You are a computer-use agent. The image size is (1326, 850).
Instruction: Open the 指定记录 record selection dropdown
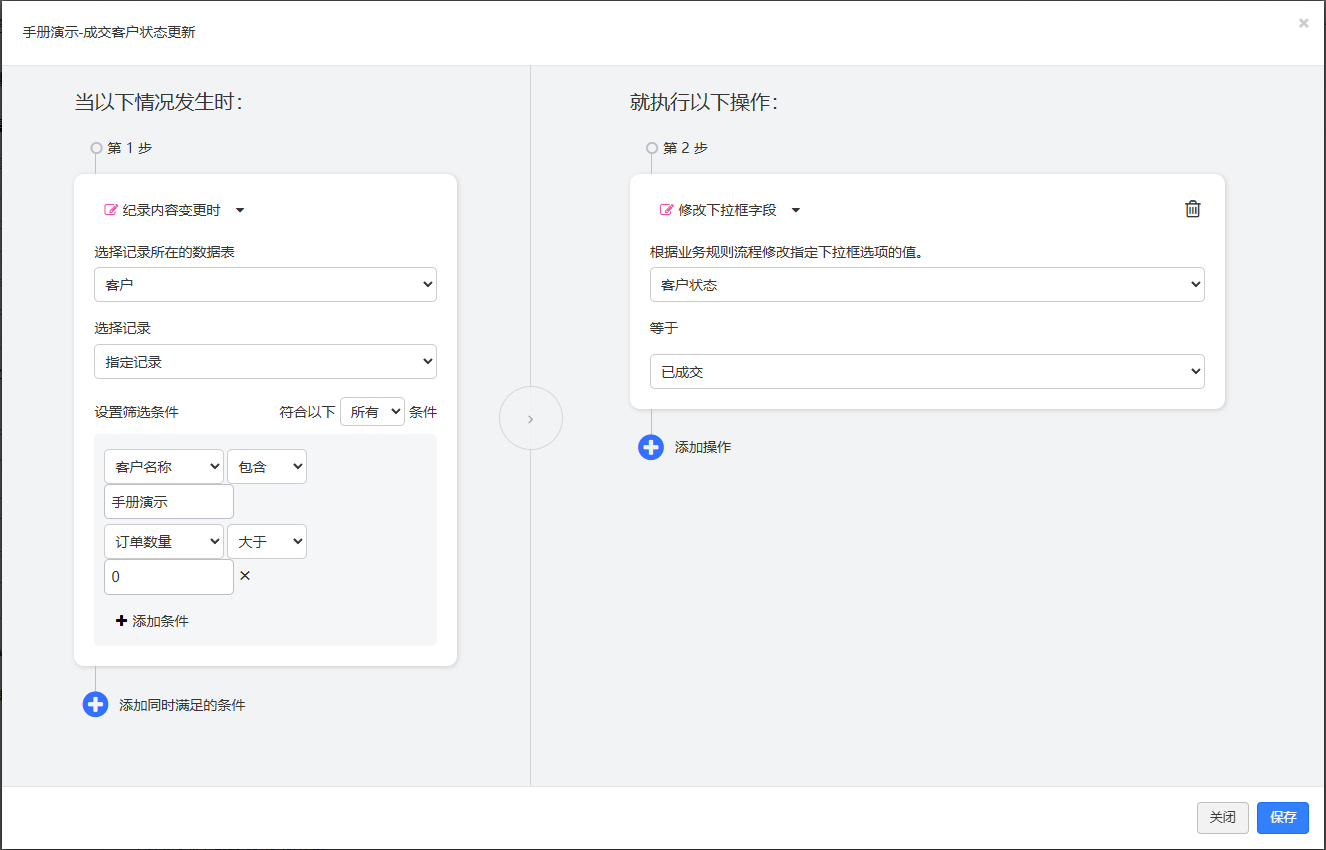[265, 361]
